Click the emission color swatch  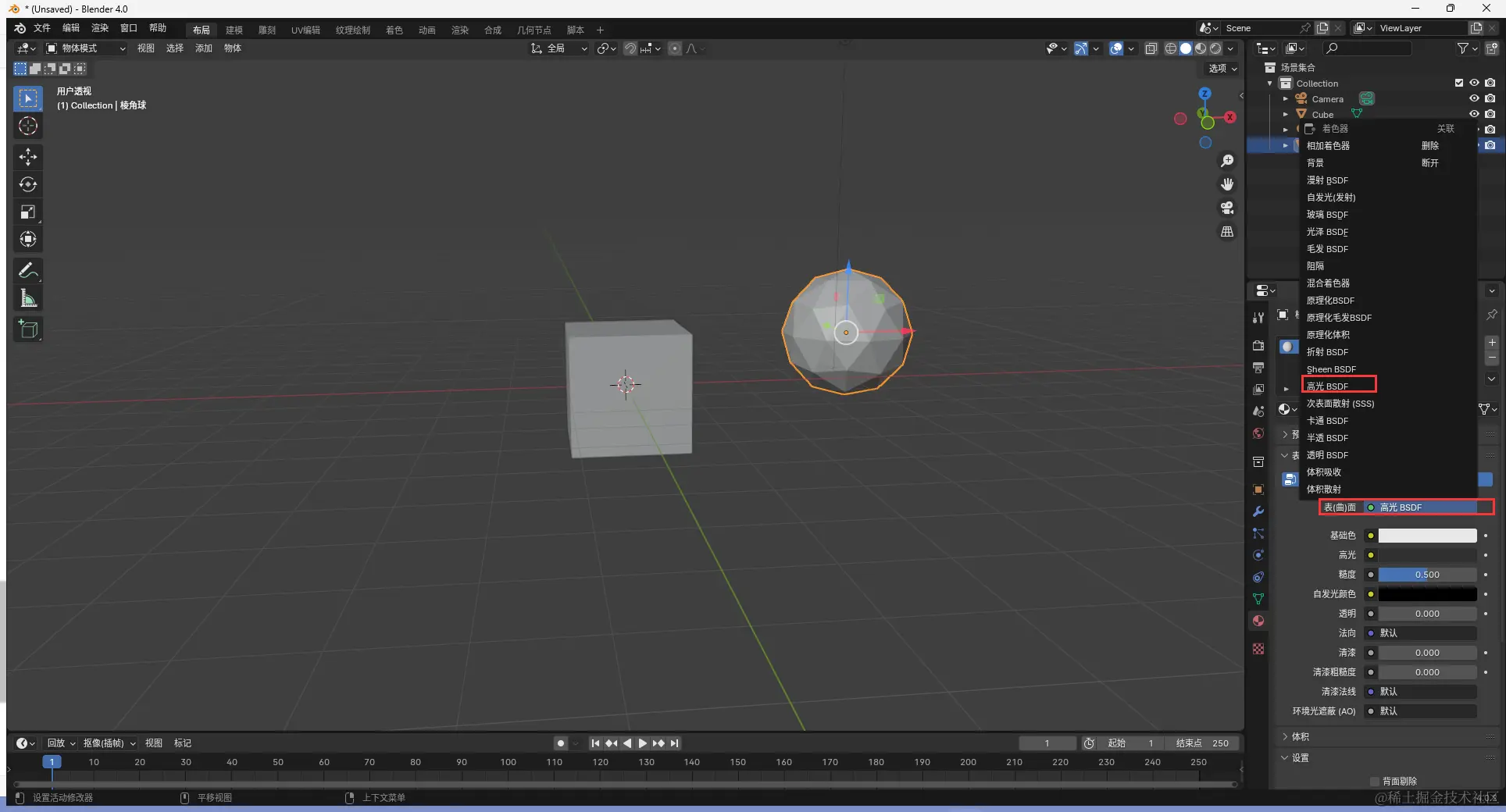[x=1427, y=594]
